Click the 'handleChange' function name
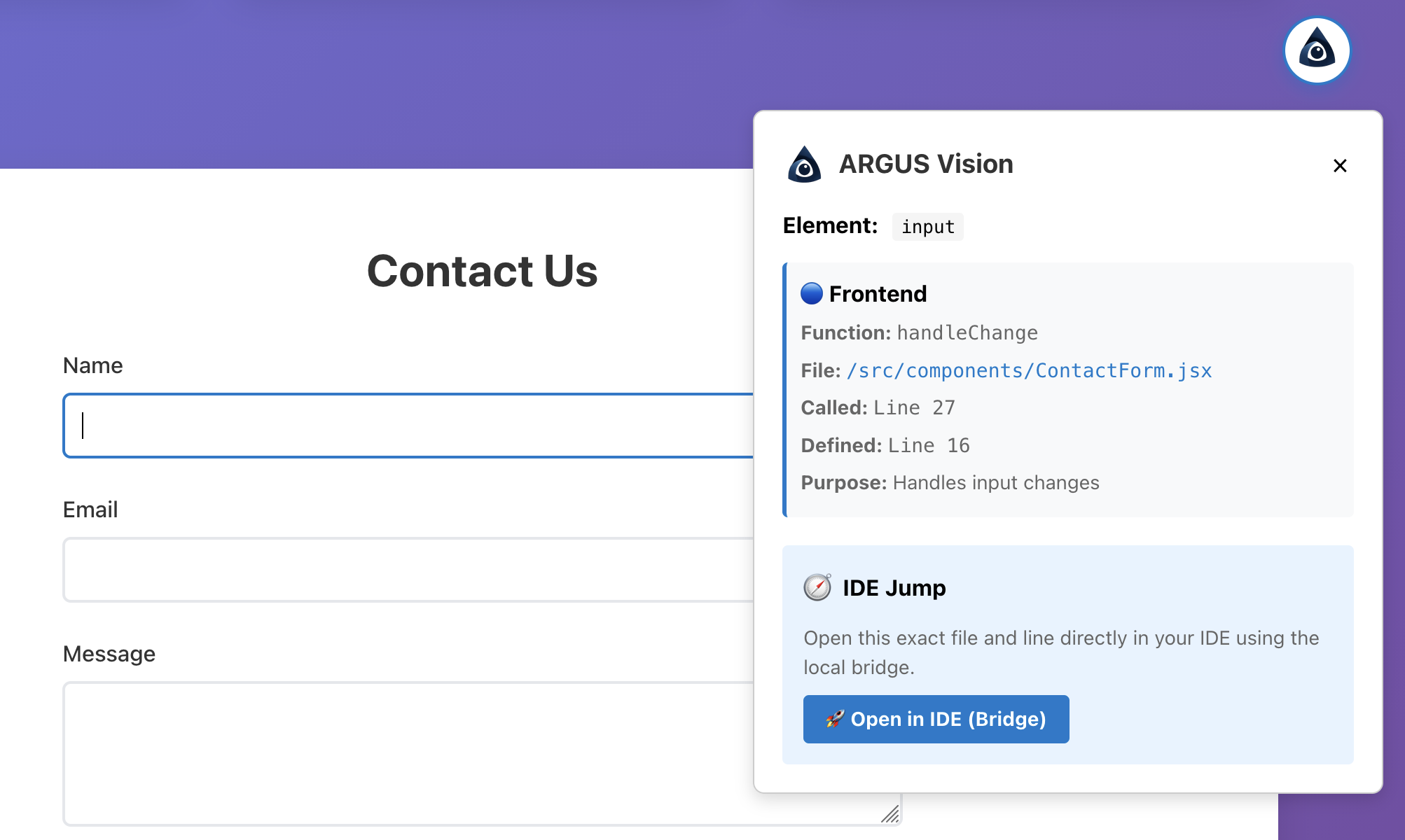 (967, 332)
